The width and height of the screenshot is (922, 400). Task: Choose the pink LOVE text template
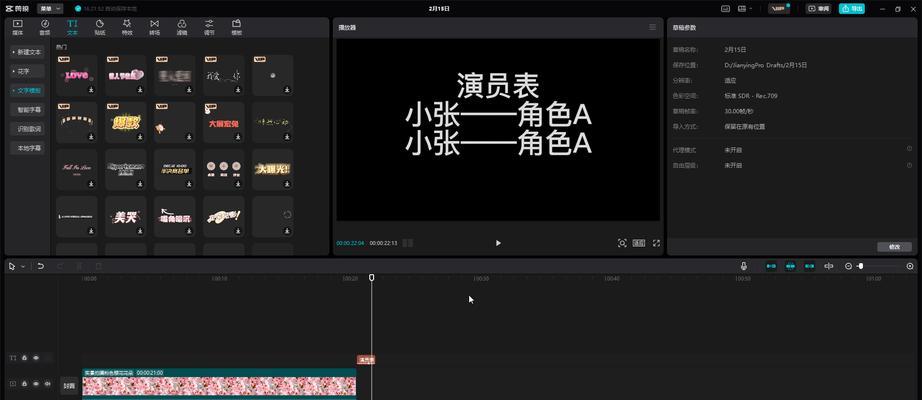(x=76, y=75)
